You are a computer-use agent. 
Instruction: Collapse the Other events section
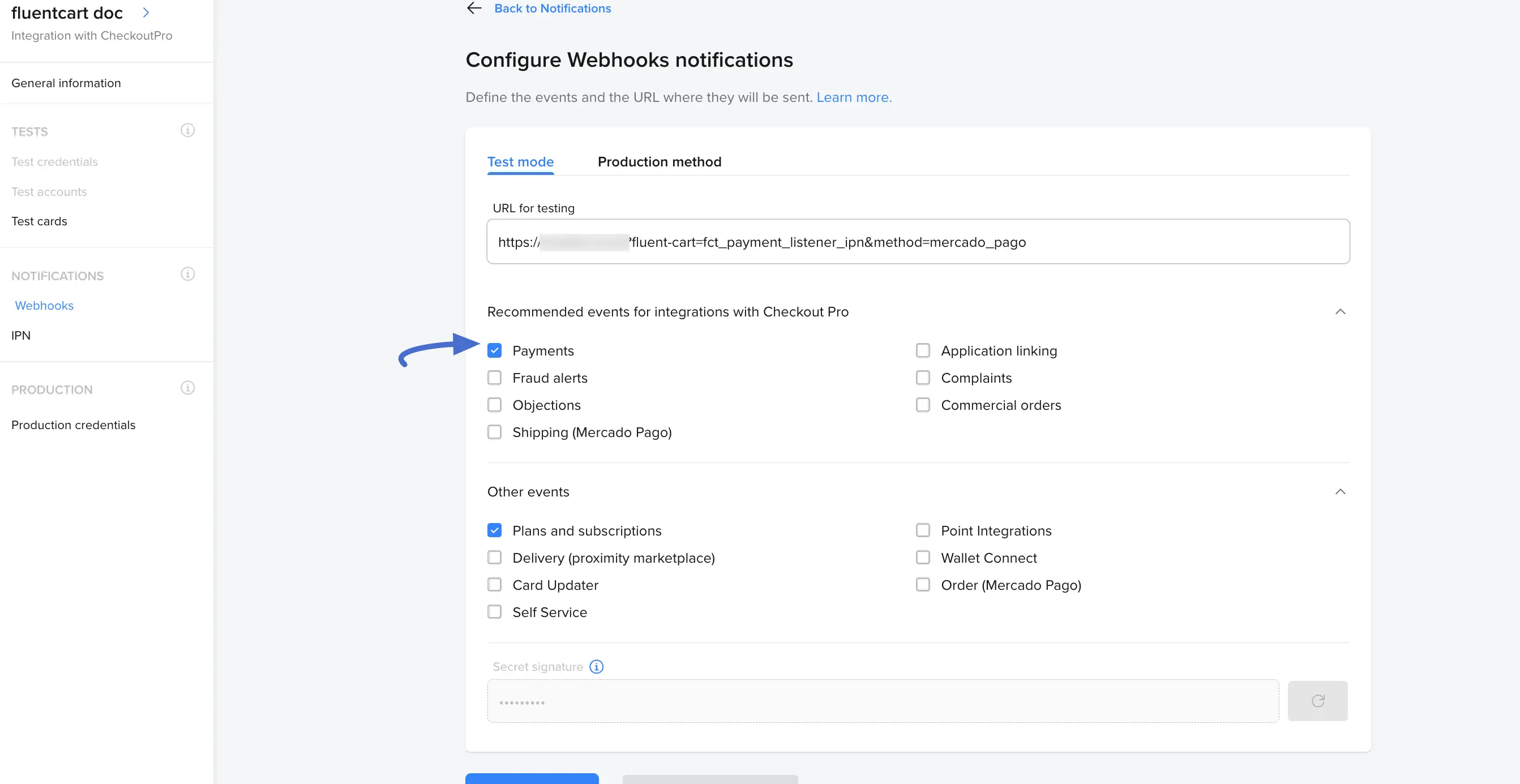[x=1340, y=491]
